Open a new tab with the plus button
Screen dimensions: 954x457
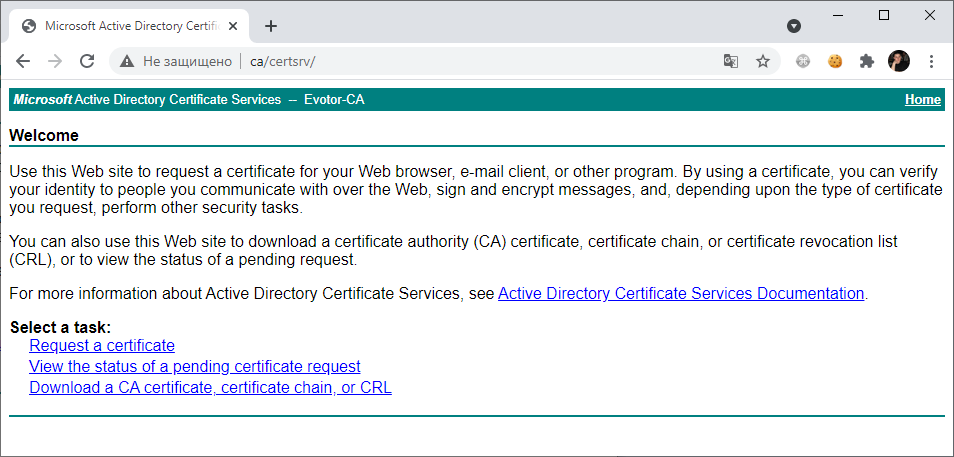click(x=271, y=26)
